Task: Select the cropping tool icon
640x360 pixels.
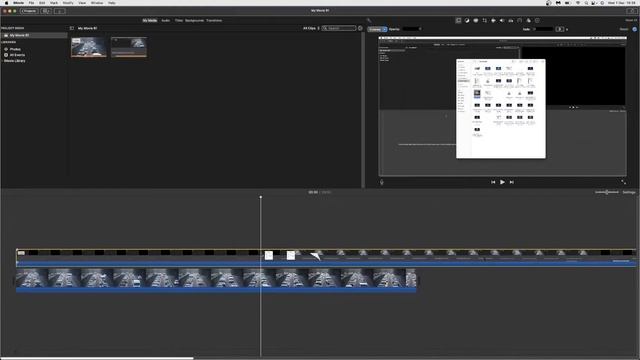Action: coord(484,20)
